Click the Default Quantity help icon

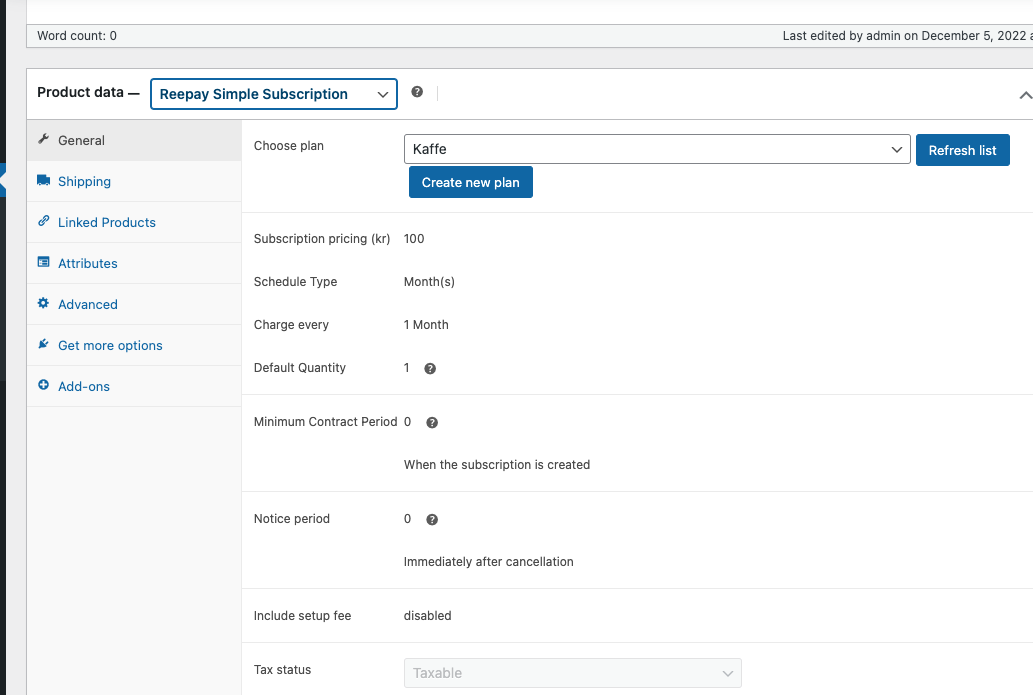pos(429,368)
